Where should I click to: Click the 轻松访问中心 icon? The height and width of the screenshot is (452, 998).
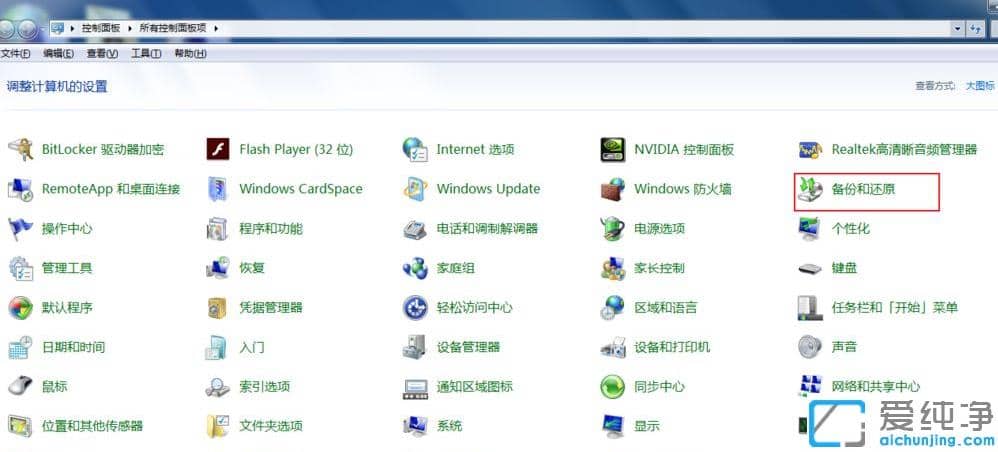tap(415, 308)
